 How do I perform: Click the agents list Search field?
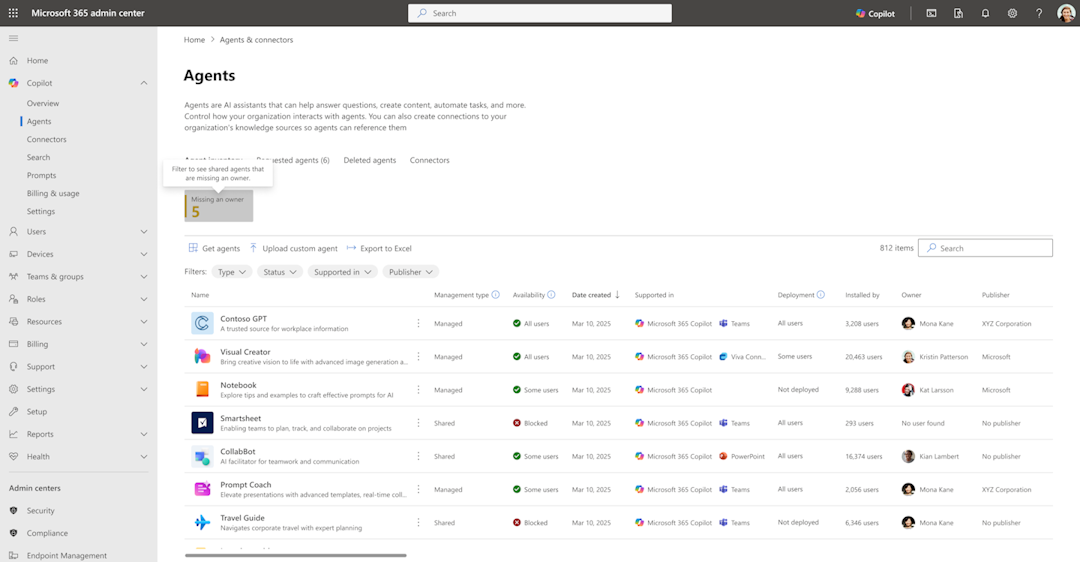985,248
